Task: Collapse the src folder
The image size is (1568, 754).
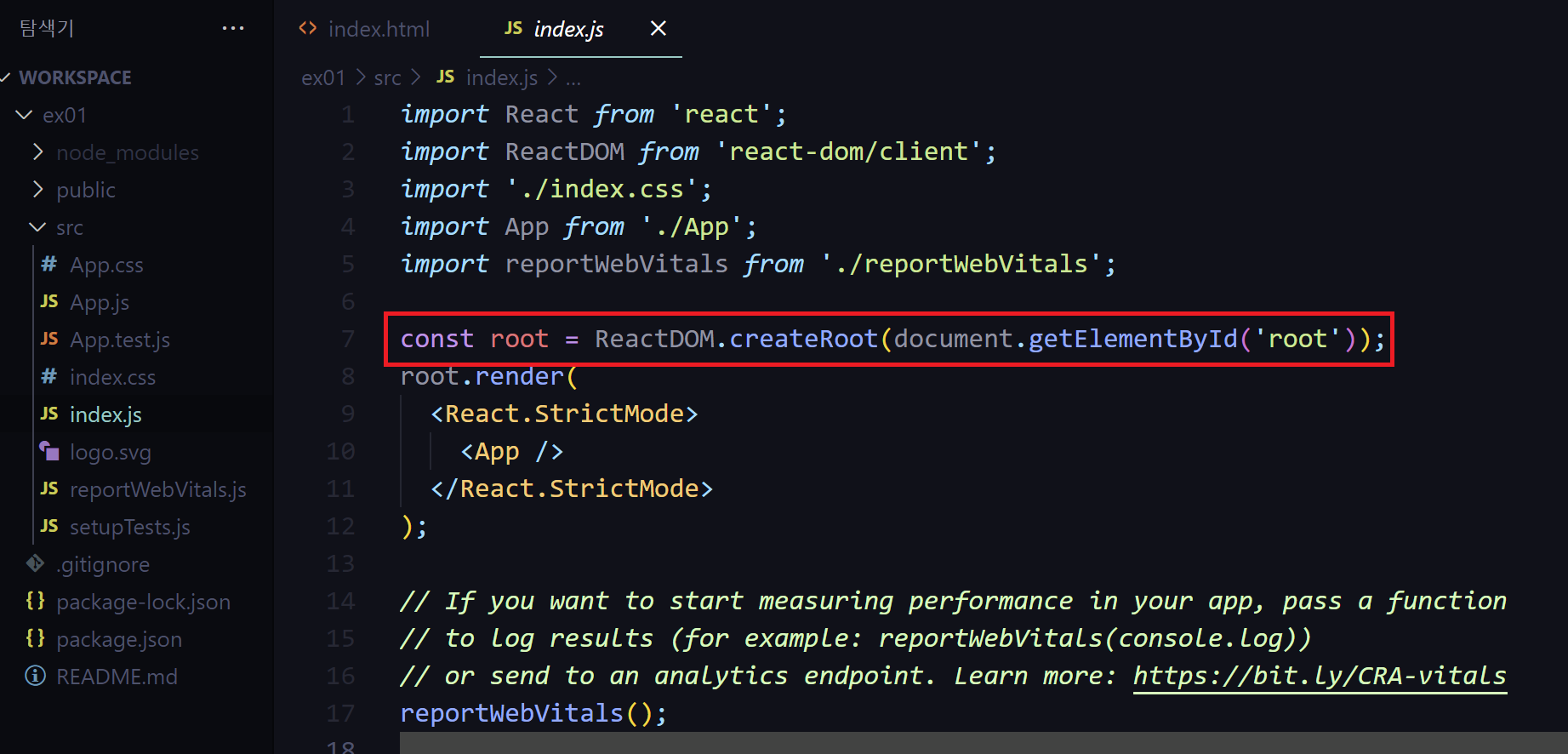Action: tap(37, 227)
